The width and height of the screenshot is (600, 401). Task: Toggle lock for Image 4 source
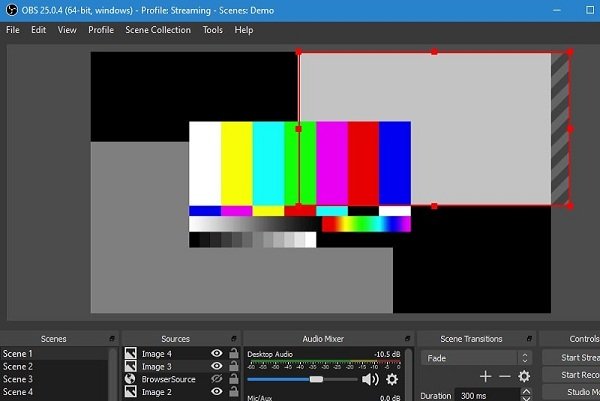(x=233, y=353)
